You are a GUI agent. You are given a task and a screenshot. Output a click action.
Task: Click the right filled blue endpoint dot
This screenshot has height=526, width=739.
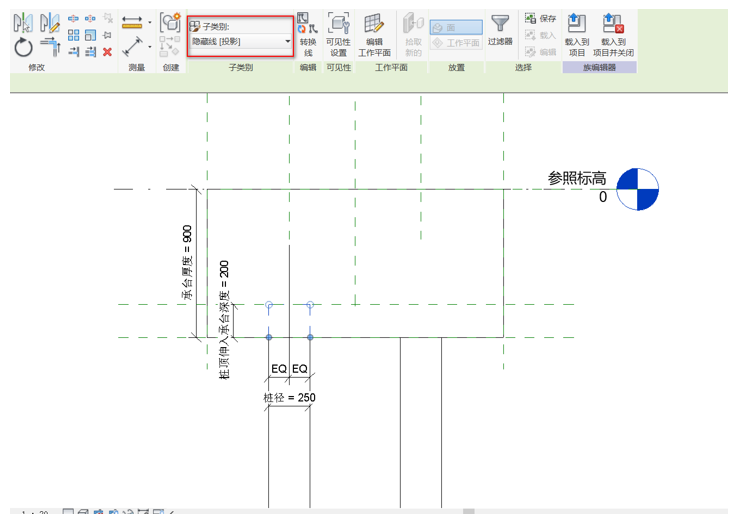[x=310, y=337]
